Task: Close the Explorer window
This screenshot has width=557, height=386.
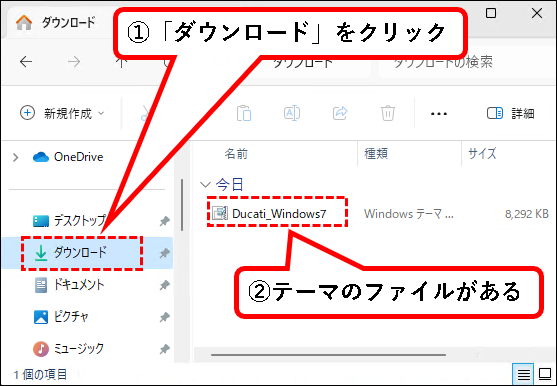Action: coord(537,13)
